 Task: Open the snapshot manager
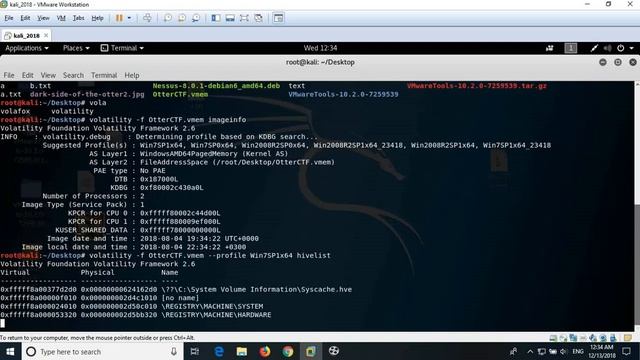tap(196, 18)
